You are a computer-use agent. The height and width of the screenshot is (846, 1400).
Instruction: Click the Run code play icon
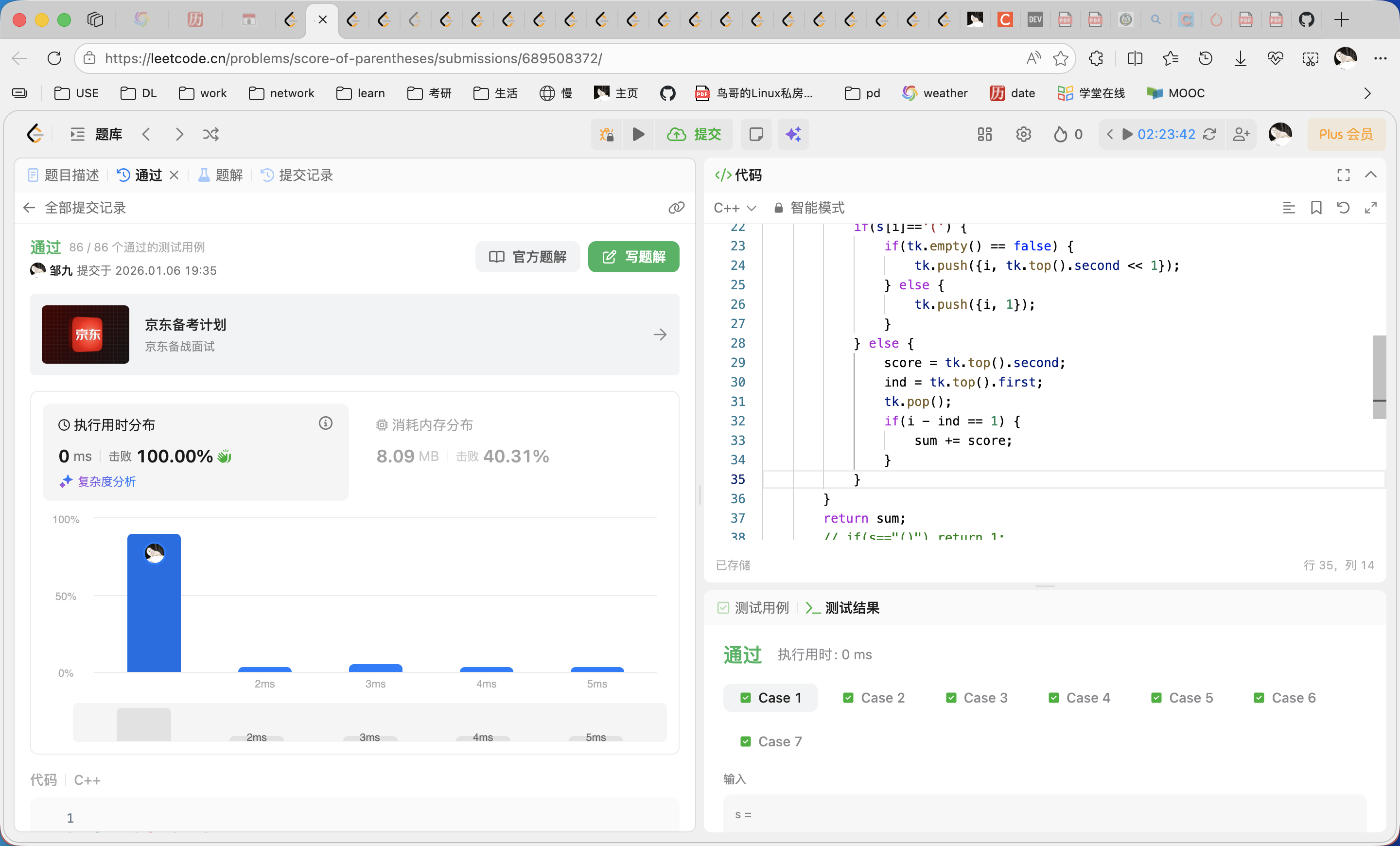click(638, 134)
